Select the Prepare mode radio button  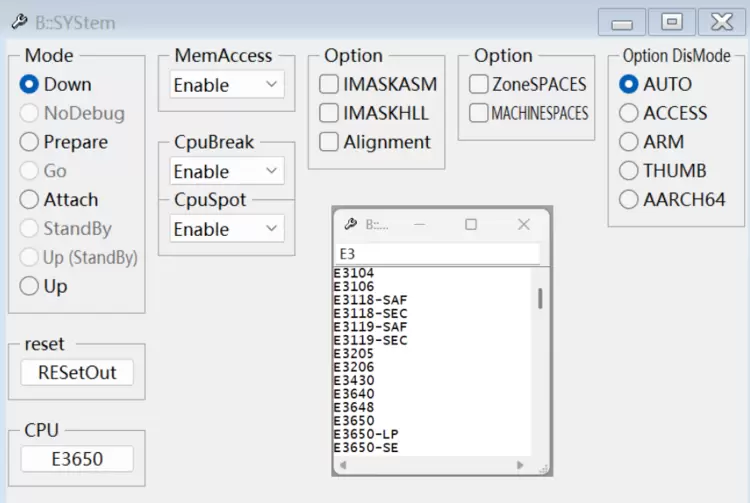[x=30, y=142]
